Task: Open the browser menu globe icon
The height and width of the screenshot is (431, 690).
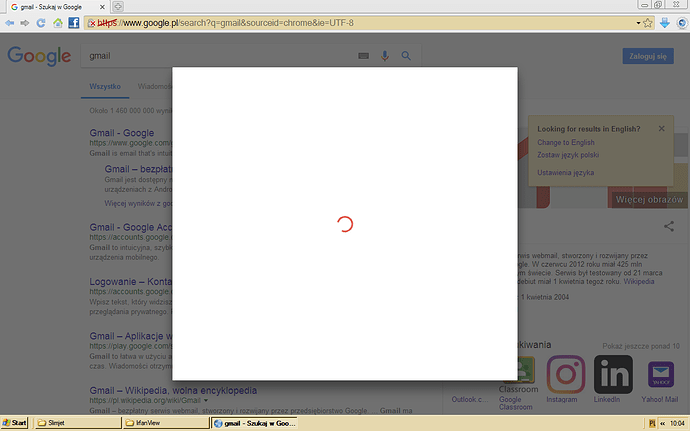Action: tap(682, 23)
